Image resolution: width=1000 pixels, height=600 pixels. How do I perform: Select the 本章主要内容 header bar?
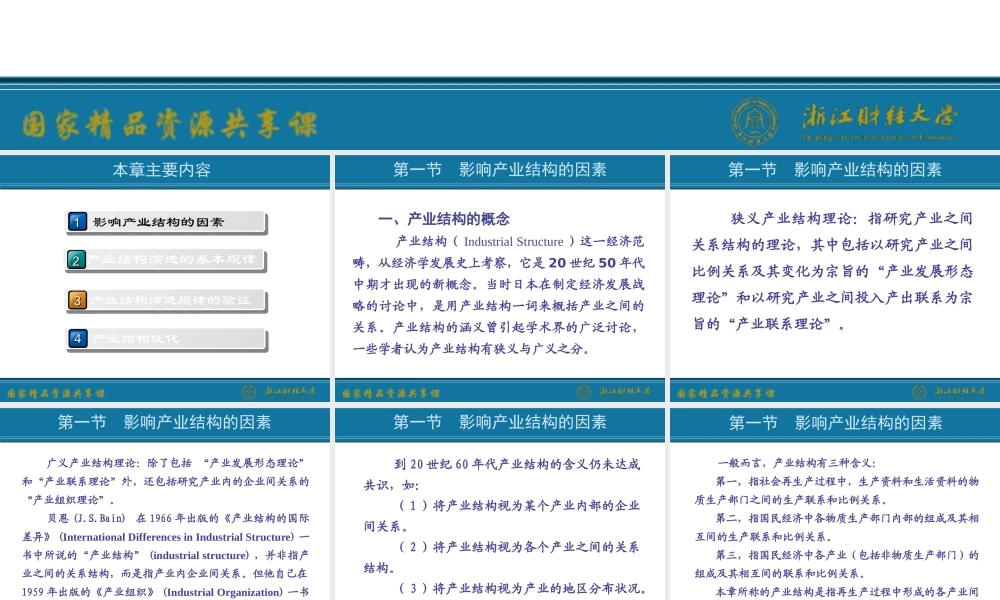[165, 171]
